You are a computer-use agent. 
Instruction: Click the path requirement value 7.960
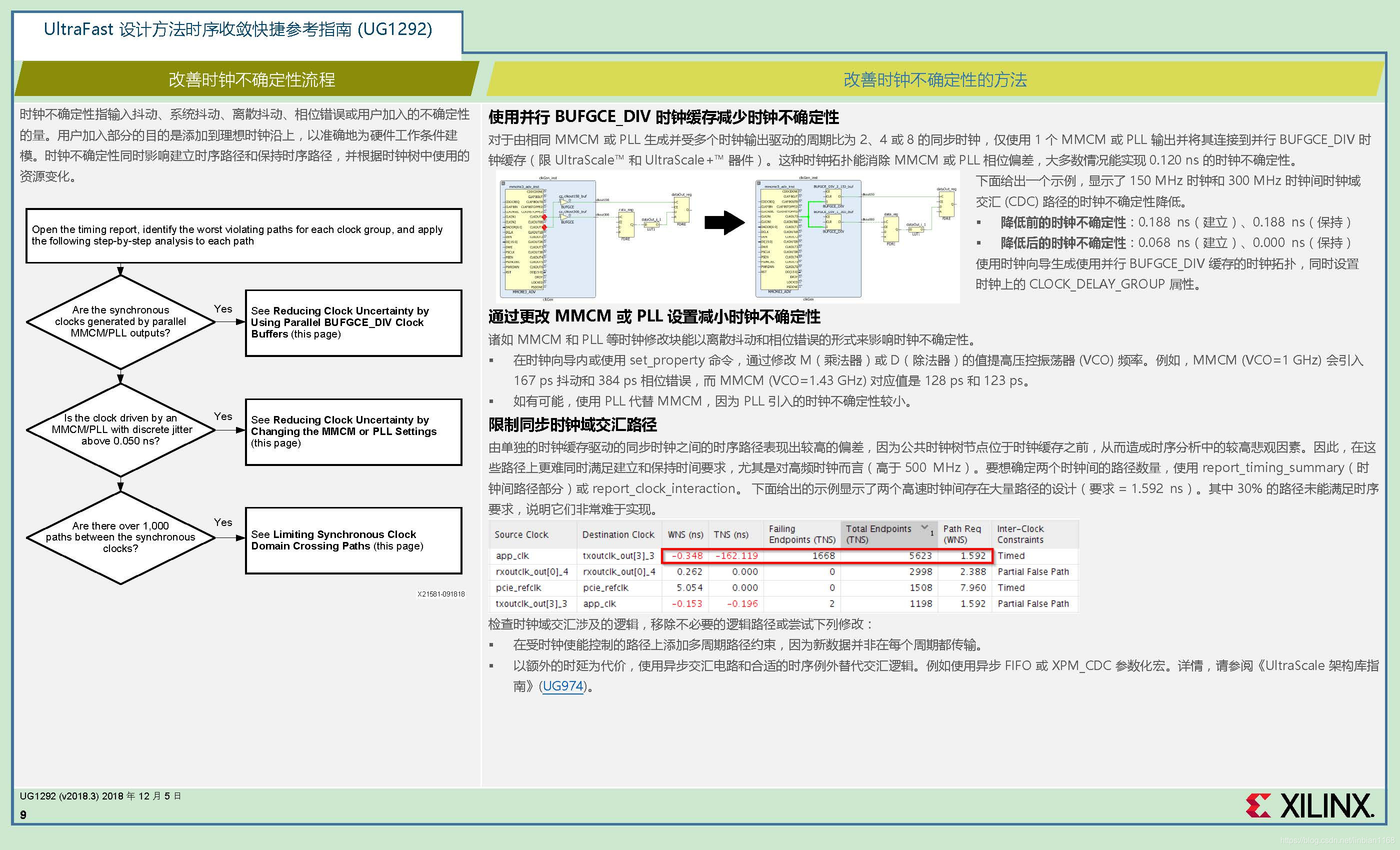click(972, 587)
